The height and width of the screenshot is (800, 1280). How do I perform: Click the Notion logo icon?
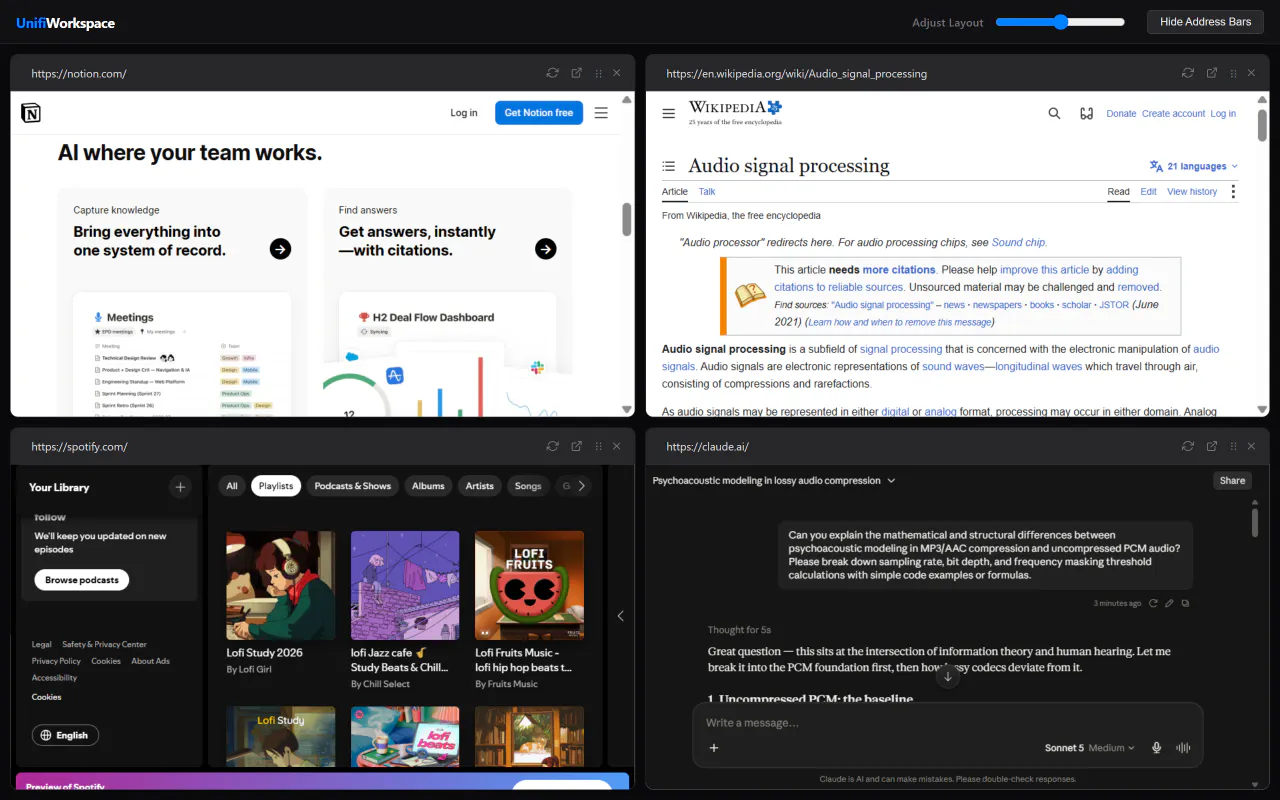tap(31, 113)
